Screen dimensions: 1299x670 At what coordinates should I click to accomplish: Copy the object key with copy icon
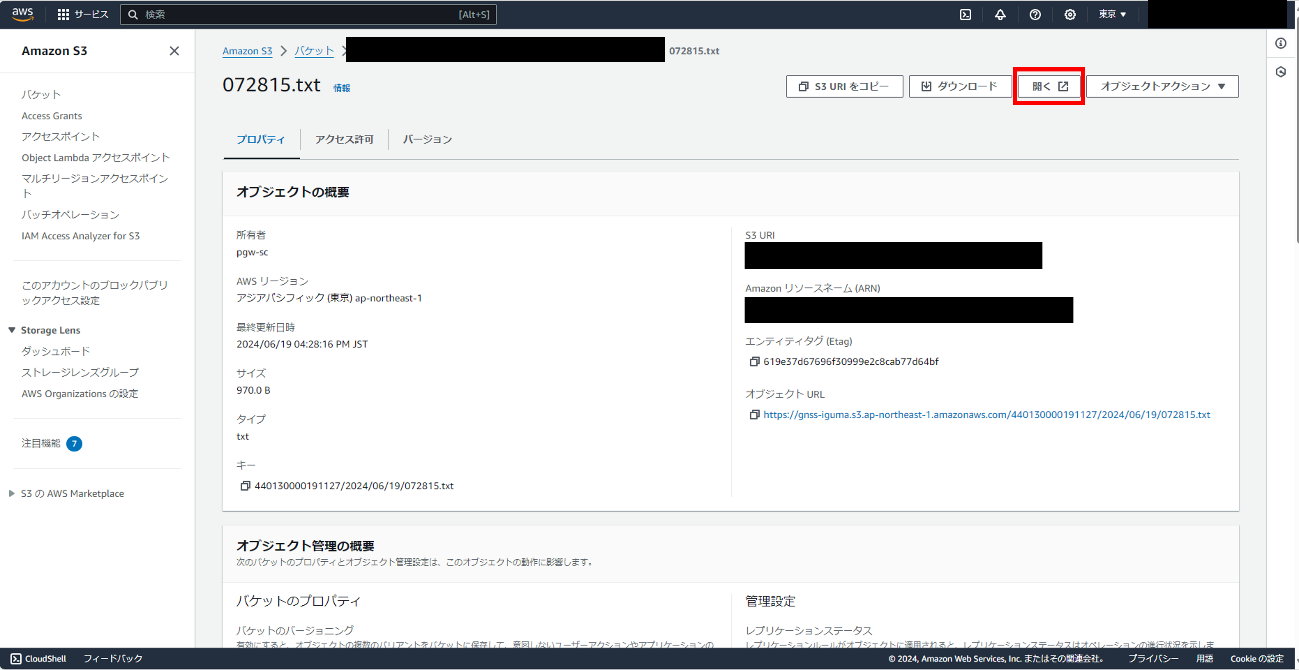(245, 486)
